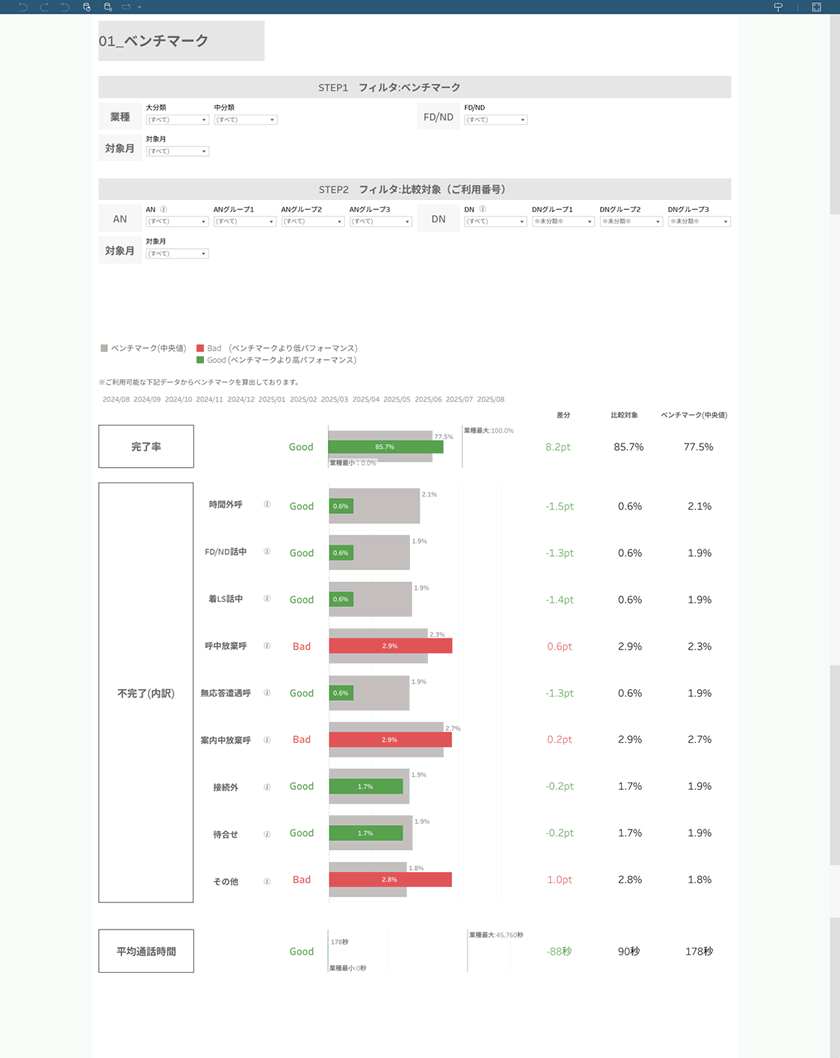Open the ANグループ1 dropdown
Image resolution: width=840 pixels, height=1058 pixels.
[x=244, y=222]
